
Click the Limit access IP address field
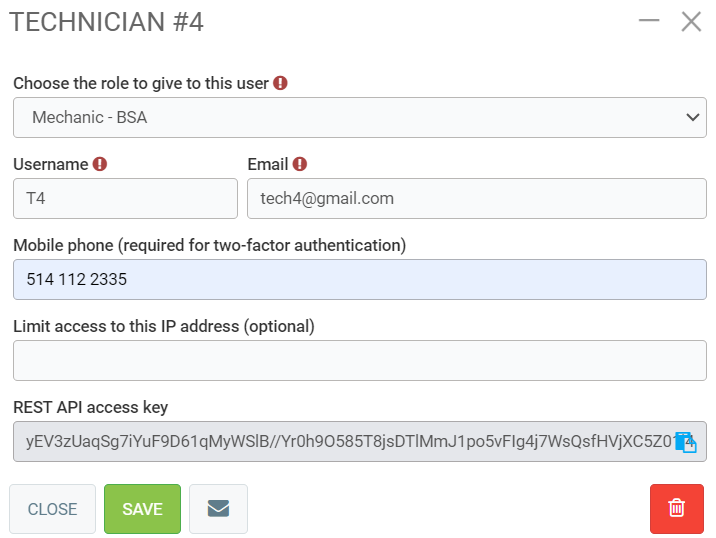pyautogui.click(x=360, y=360)
